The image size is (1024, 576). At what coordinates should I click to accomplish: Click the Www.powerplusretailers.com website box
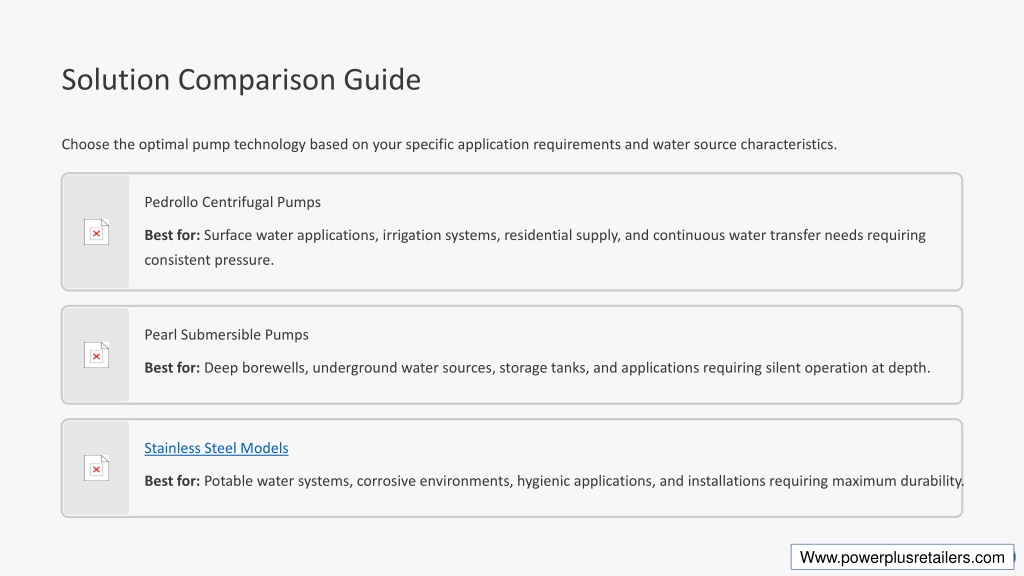point(902,557)
